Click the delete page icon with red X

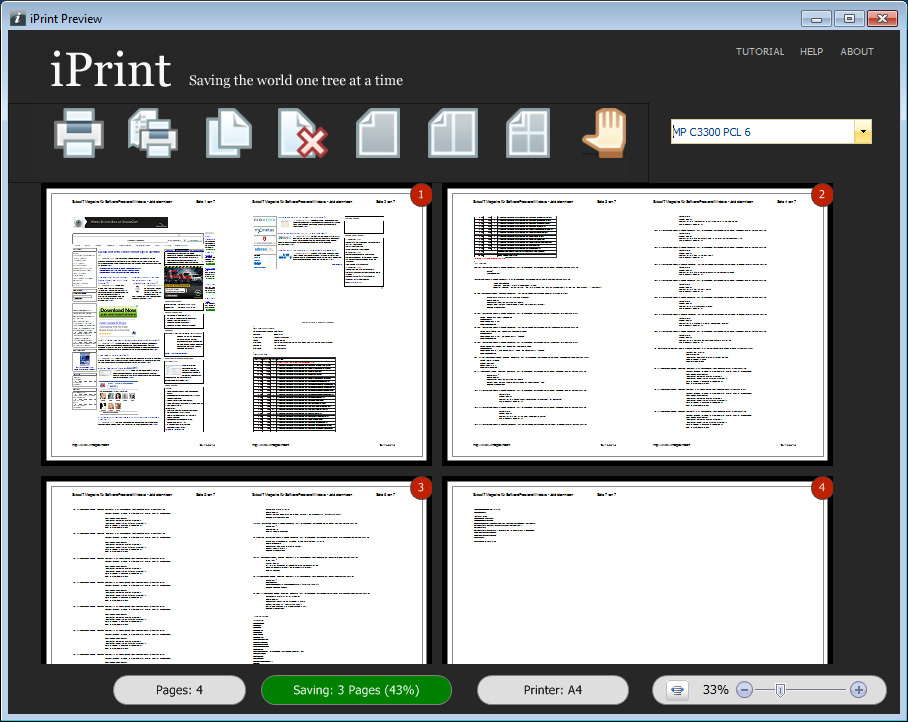[x=302, y=133]
